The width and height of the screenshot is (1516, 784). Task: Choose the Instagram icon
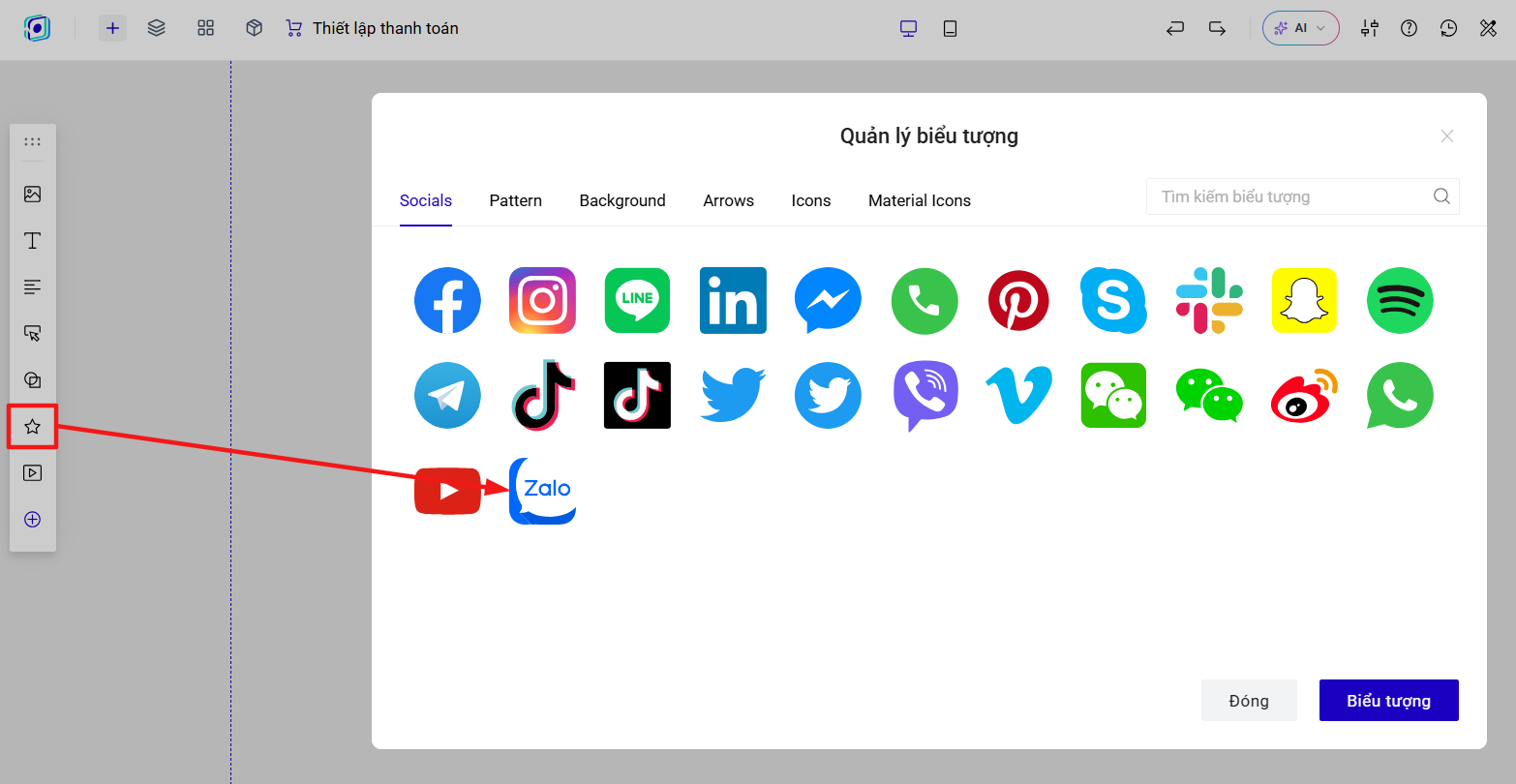pyautogui.click(x=542, y=300)
